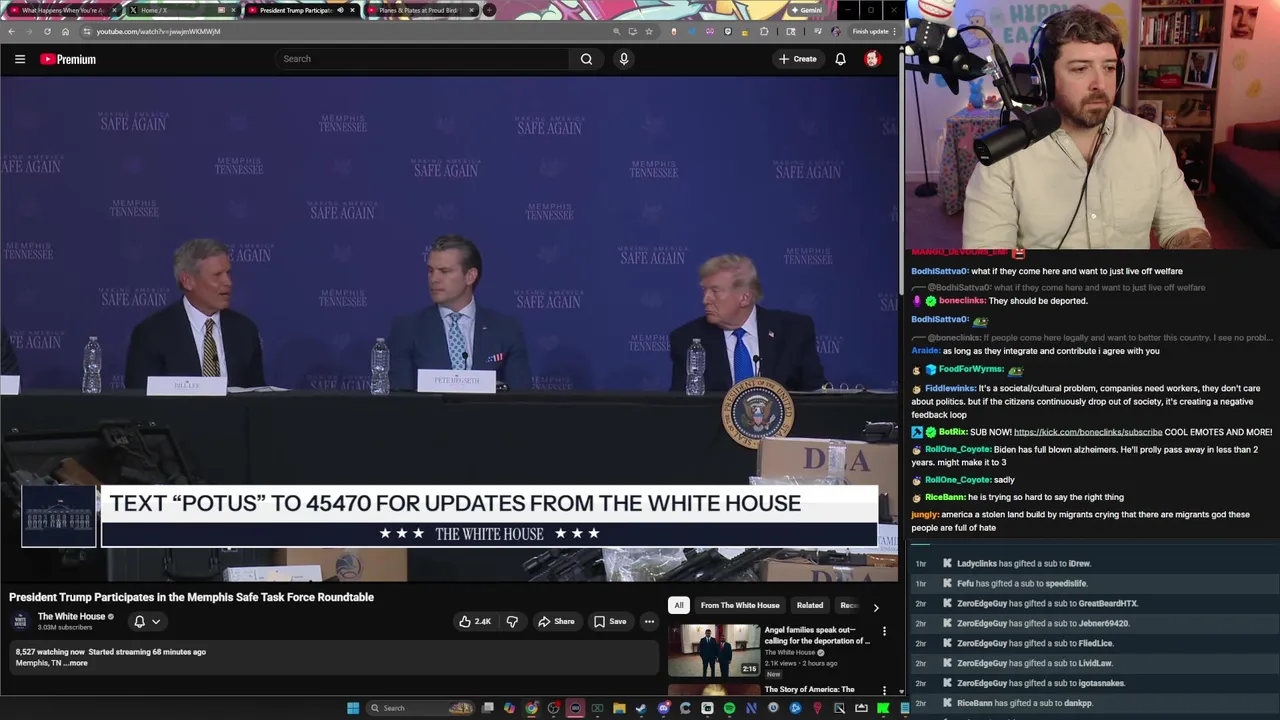
Task: Save the video to a playlist
Action: (609, 621)
